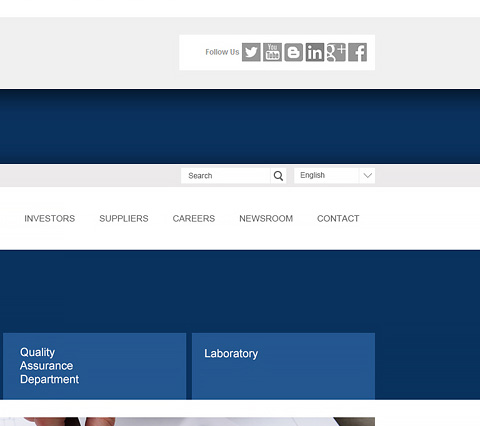This screenshot has height=426, width=480.
Task: Open the YouTube social icon
Action: click(272, 52)
